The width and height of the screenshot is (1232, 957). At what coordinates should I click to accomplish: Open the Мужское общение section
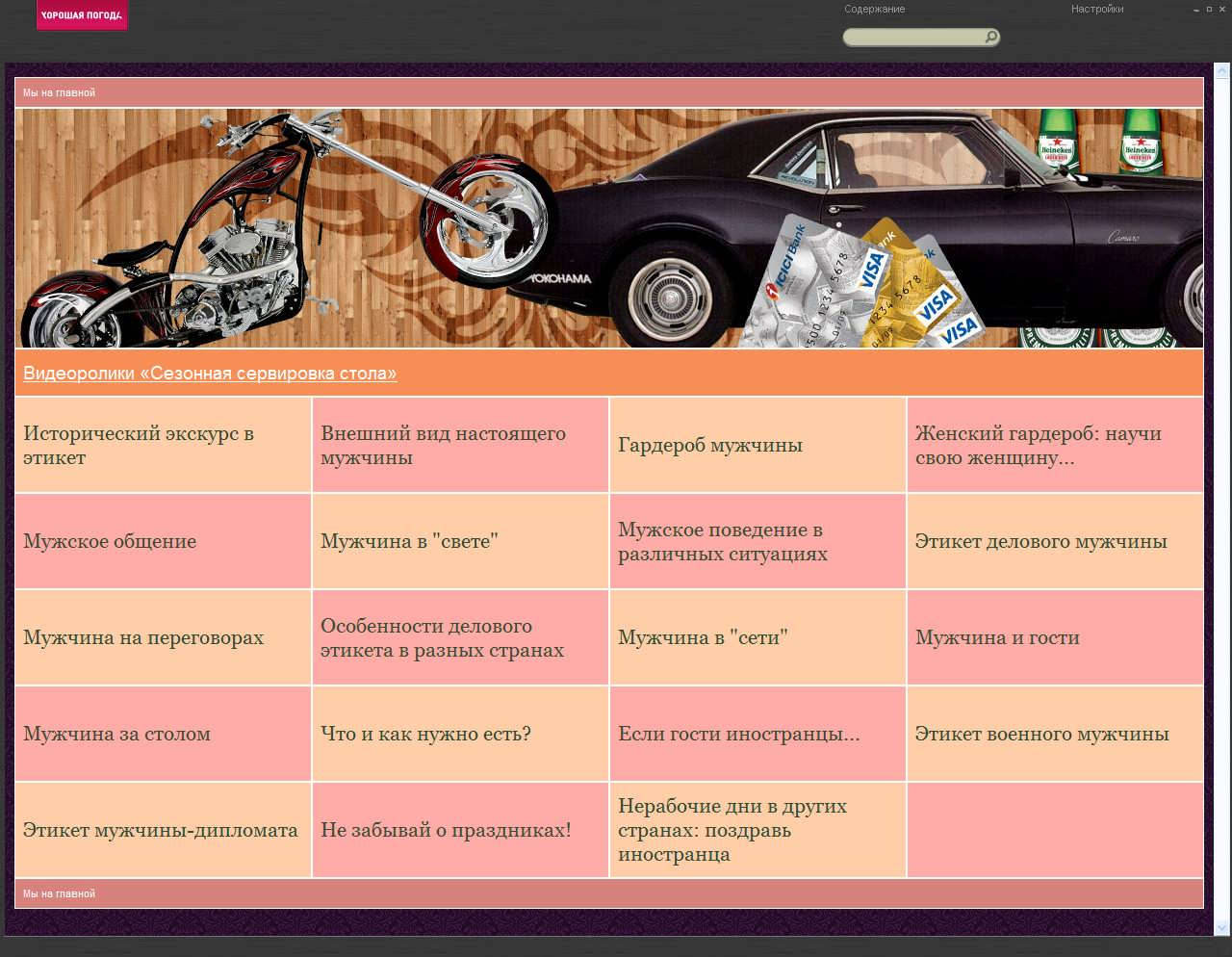[x=110, y=542]
